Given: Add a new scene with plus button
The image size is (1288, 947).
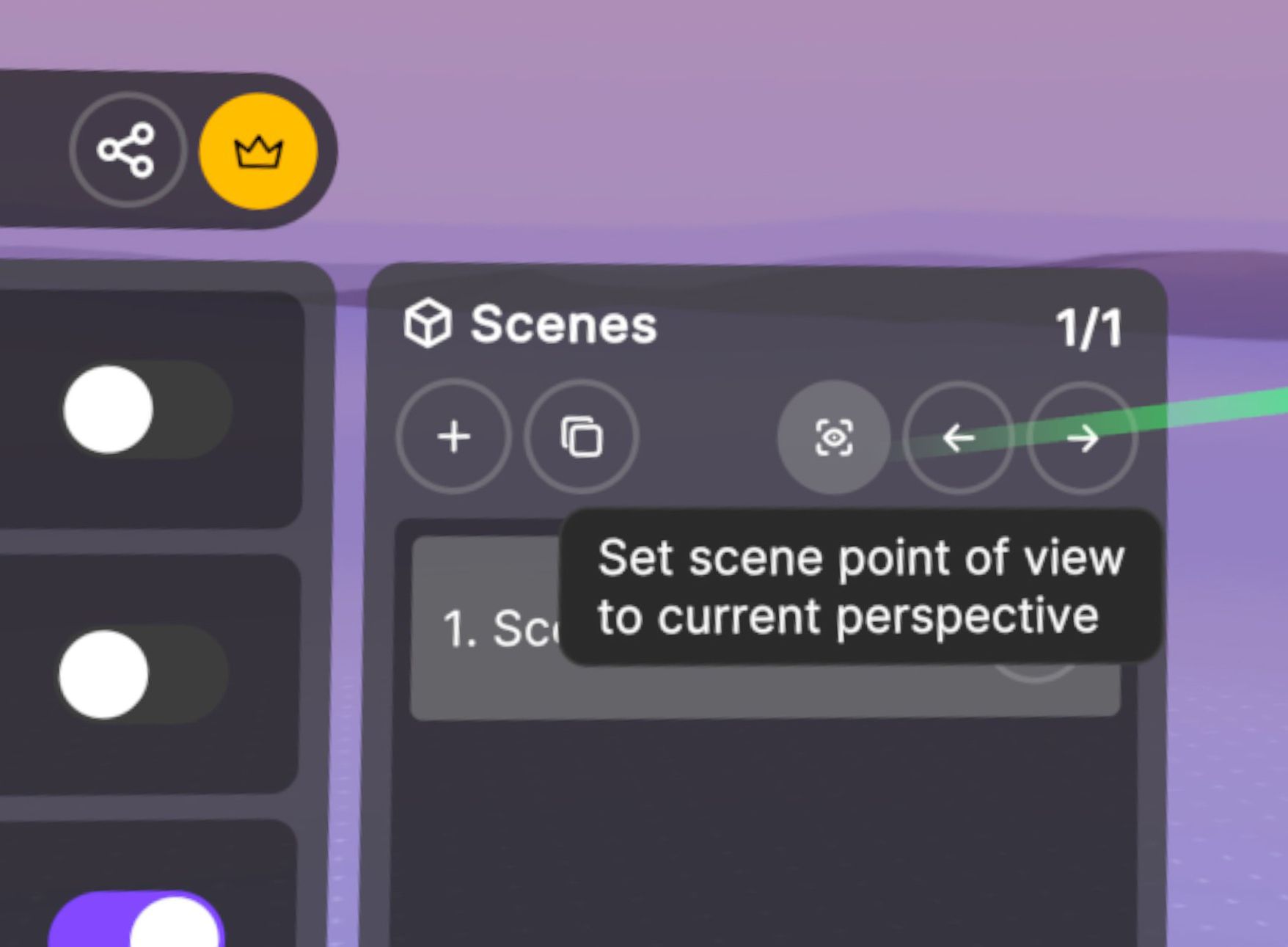Looking at the screenshot, I should 453,437.
